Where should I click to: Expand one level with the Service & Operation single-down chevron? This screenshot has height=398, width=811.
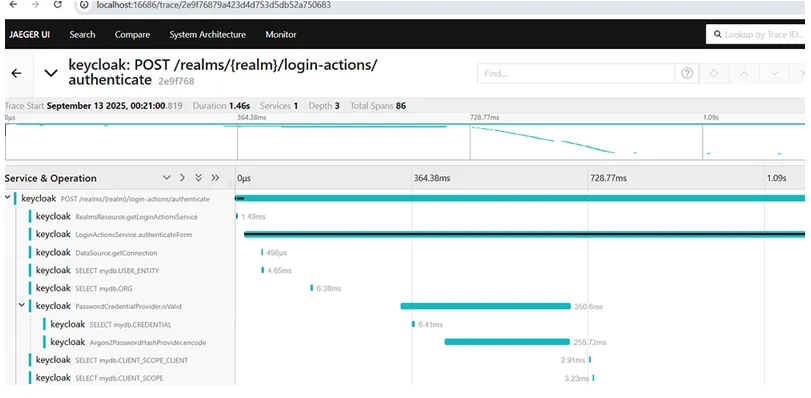[167, 178]
